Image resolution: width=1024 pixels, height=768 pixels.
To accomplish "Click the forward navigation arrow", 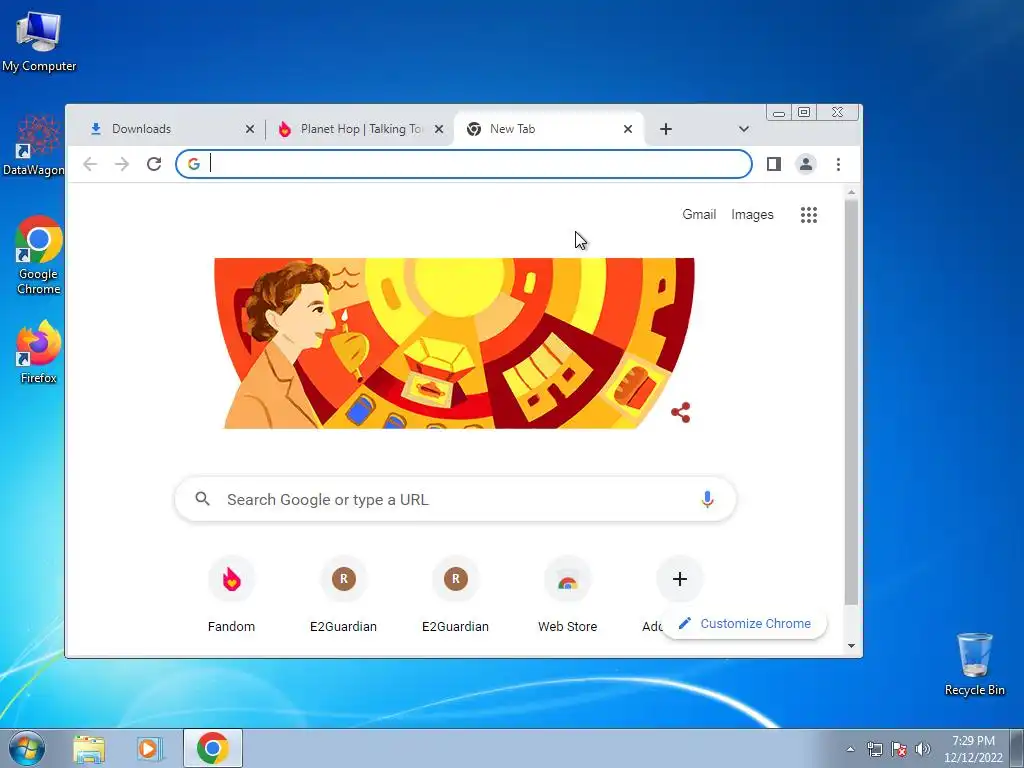I will (122, 164).
